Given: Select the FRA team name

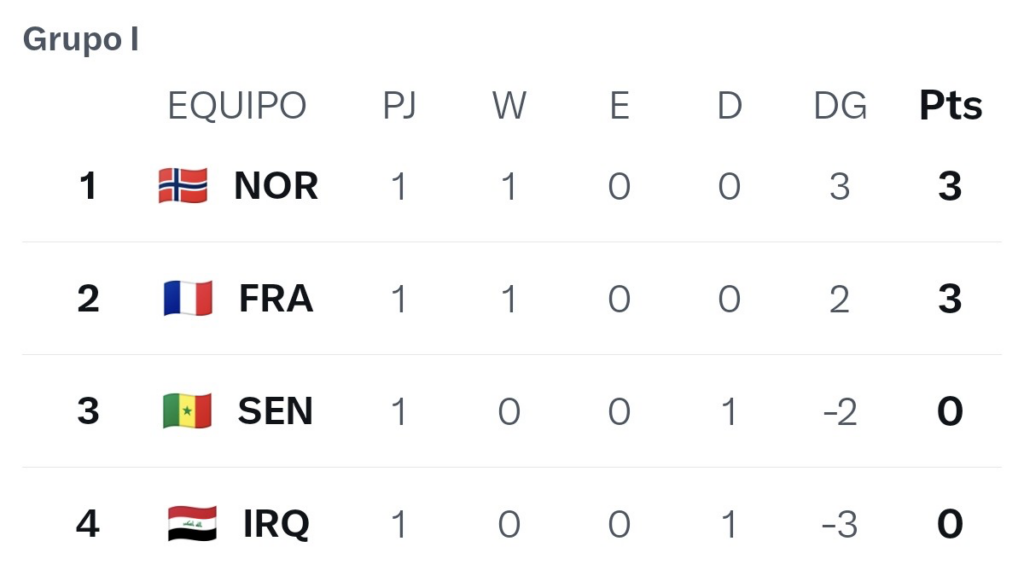Looking at the screenshot, I should click(x=276, y=299).
